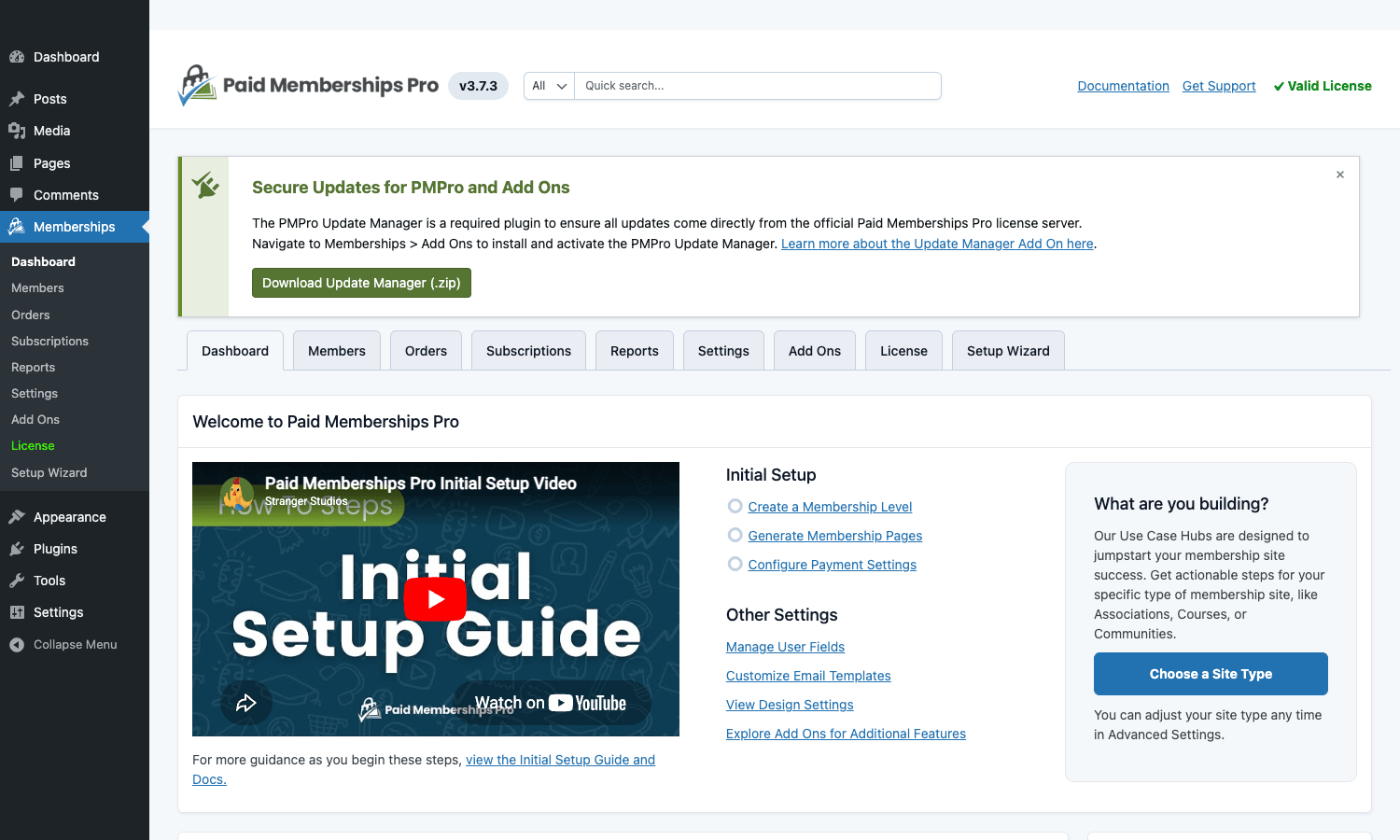Switch to the Reports tab

(x=635, y=351)
